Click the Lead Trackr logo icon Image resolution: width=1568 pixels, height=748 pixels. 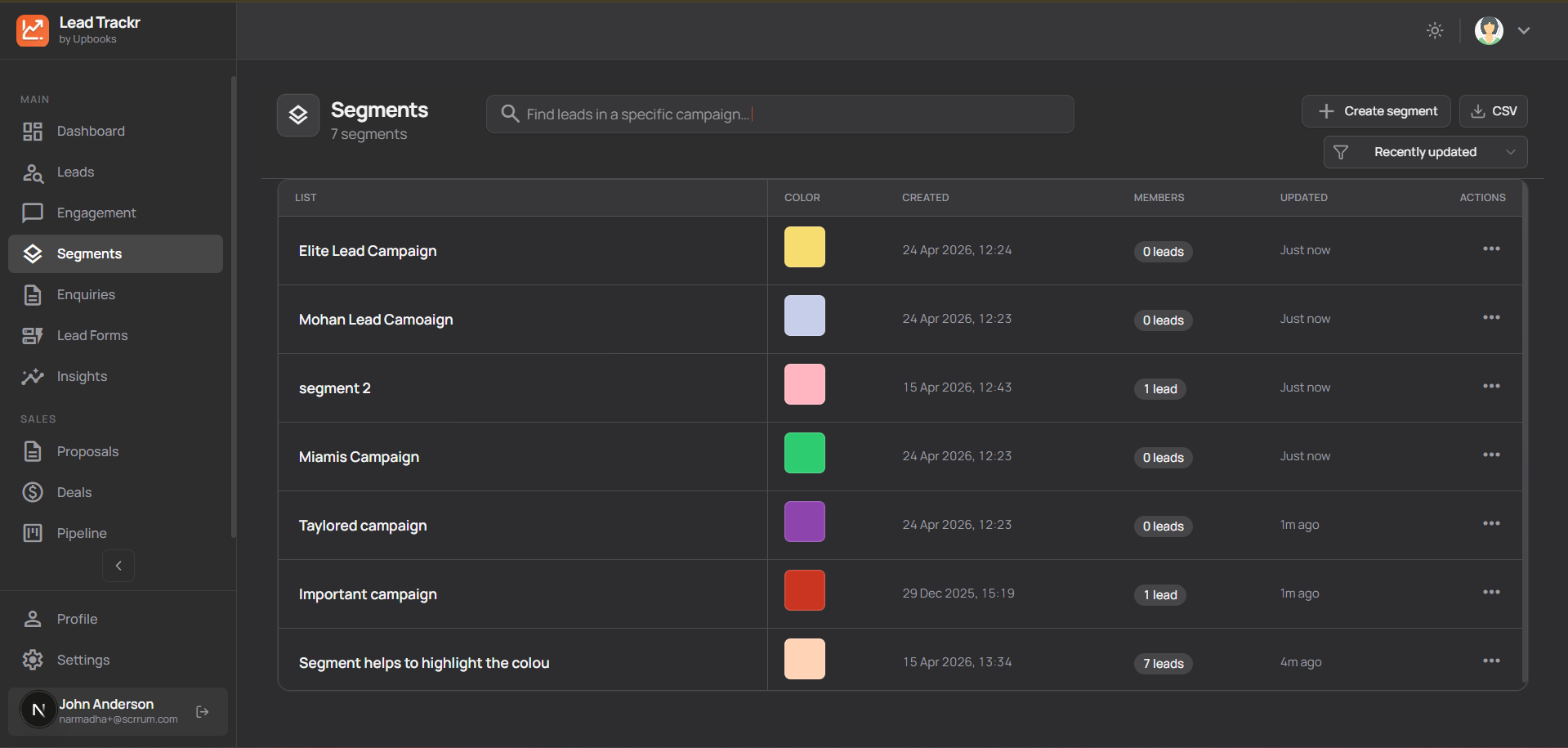[33, 30]
